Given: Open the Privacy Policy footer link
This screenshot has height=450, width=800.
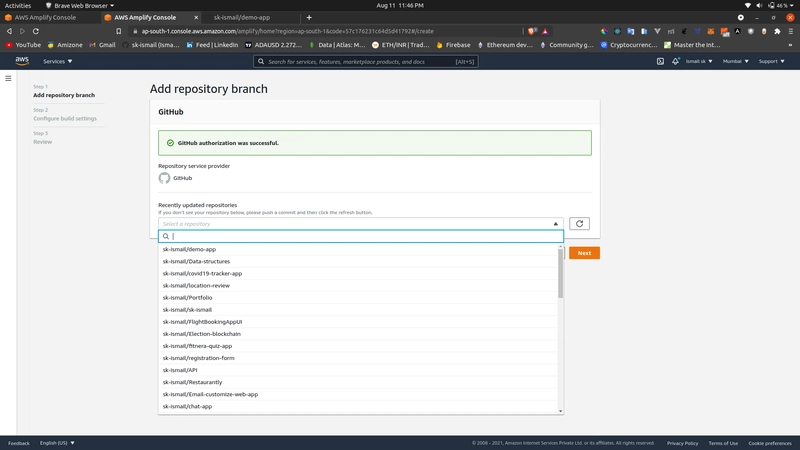Looking at the screenshot, I should (682, 443).
